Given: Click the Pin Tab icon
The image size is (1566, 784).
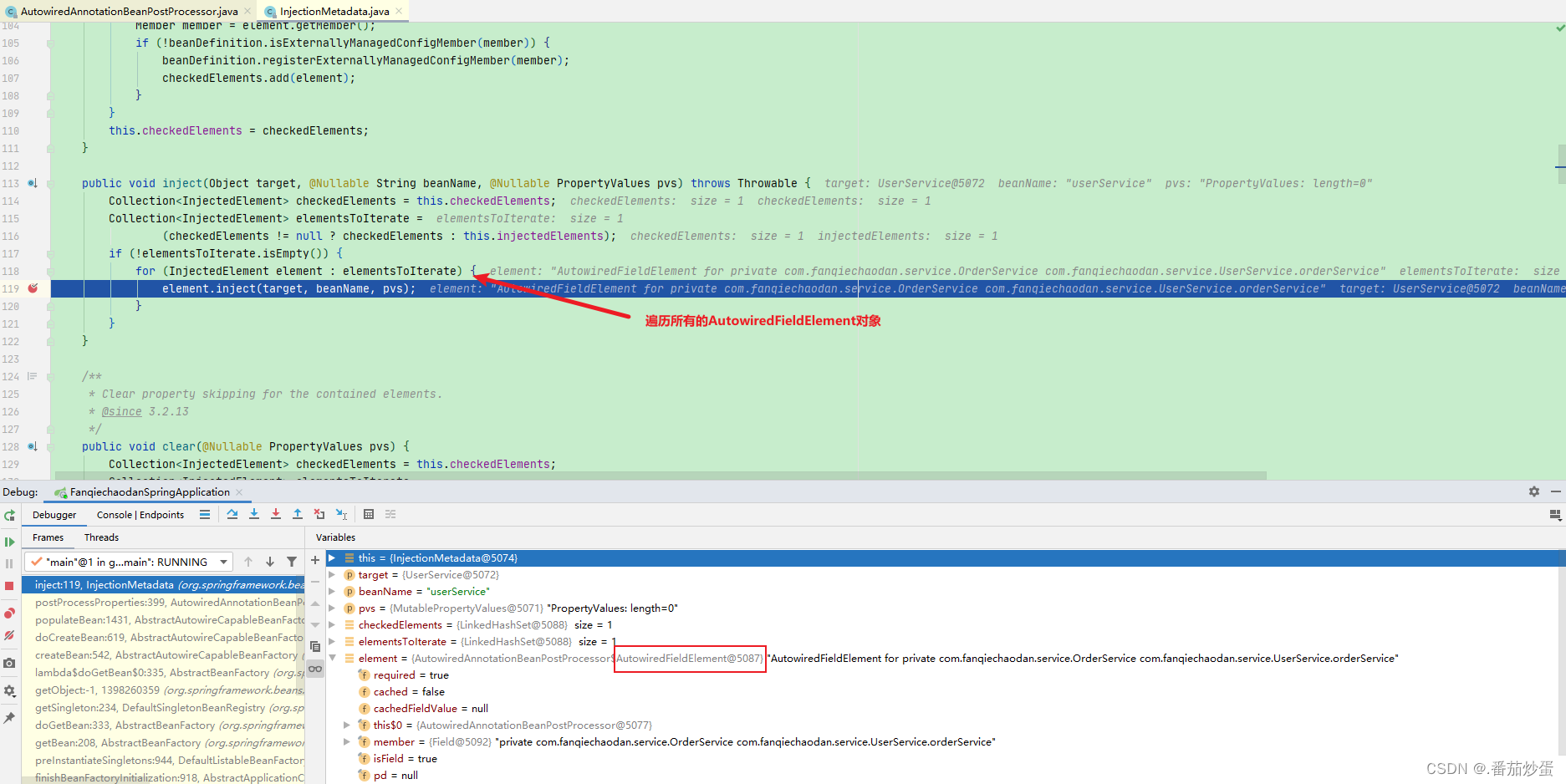Looking at the screenshot, I should click(9, 718).
